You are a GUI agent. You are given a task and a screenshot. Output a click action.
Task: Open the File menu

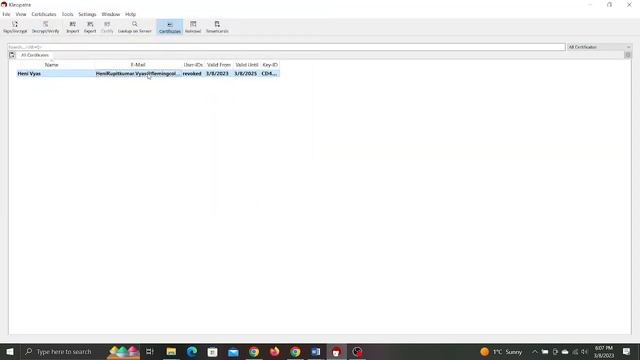click(x=6, y=14)
